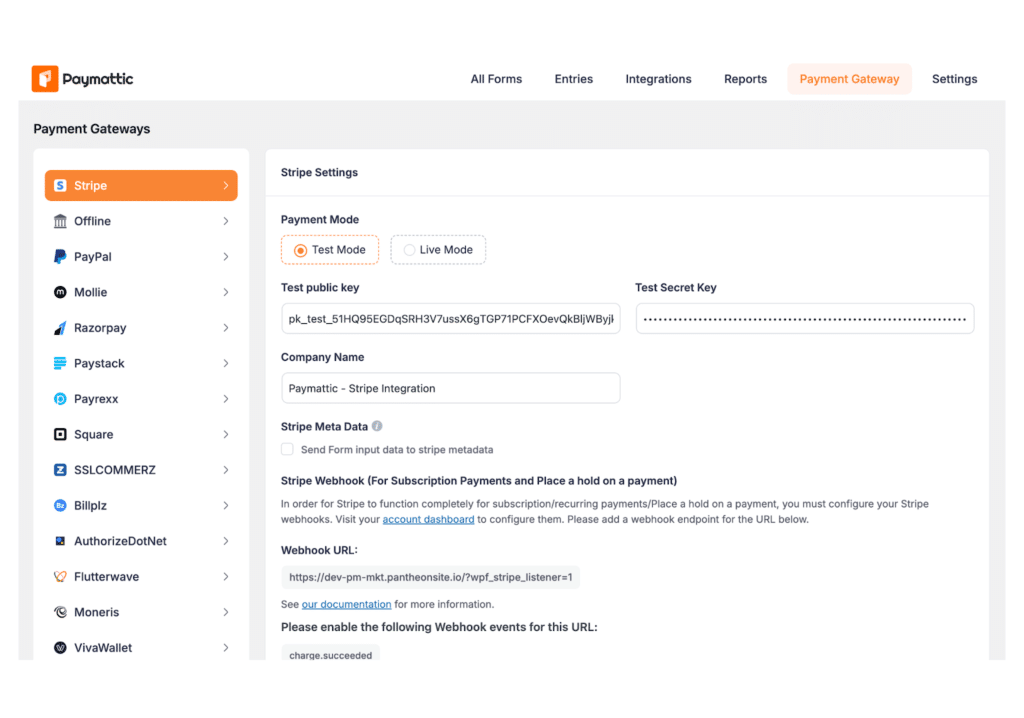Expand the SSLCOMMERZ chevron arrow
Viewport: 1024px width, 718px height.
(226, 470)
